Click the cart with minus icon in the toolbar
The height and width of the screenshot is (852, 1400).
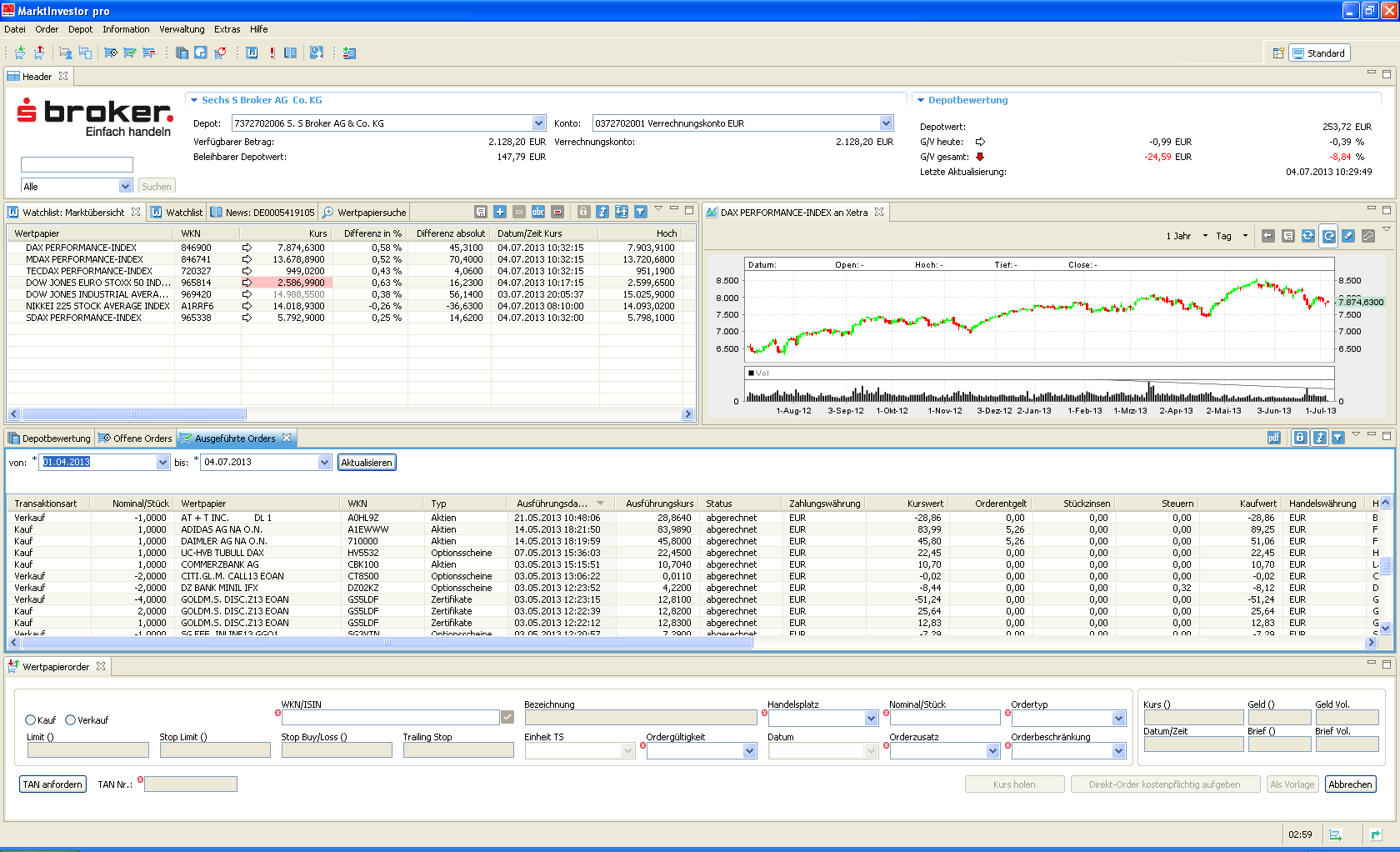149,53
